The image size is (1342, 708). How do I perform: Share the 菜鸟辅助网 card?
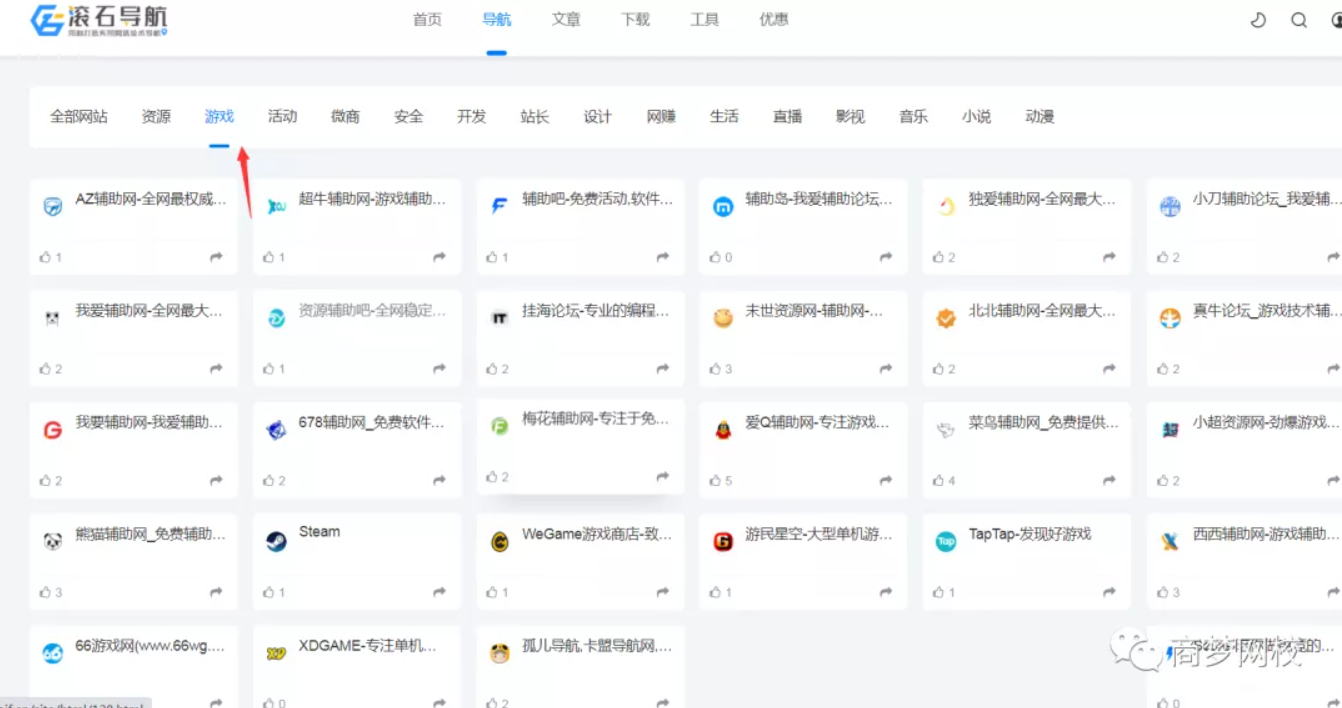point(1109,481)
